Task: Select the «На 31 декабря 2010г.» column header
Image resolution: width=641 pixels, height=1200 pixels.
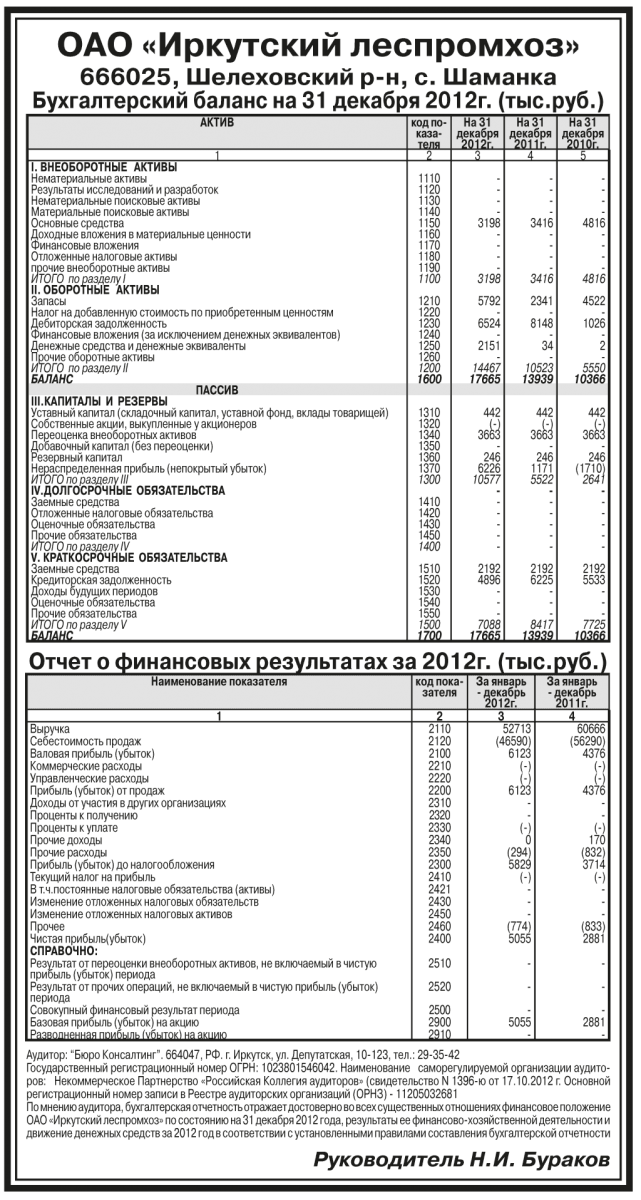Action: point(583,132)
